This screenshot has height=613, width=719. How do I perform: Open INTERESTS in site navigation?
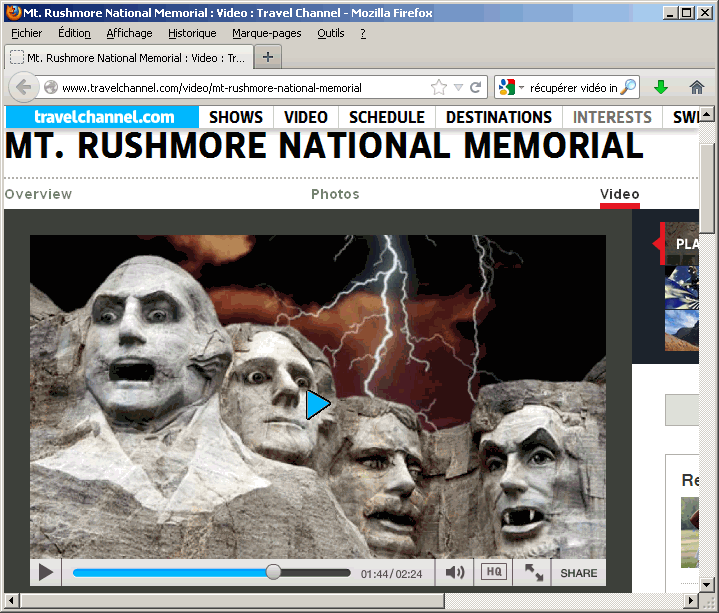point(612,117)
